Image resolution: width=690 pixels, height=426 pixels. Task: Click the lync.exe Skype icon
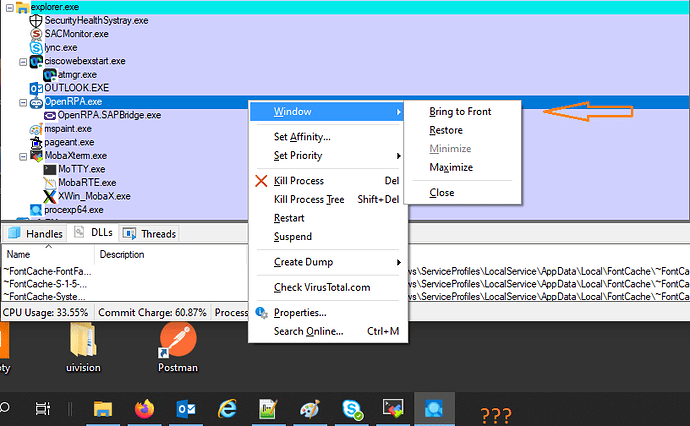[36, 48]
